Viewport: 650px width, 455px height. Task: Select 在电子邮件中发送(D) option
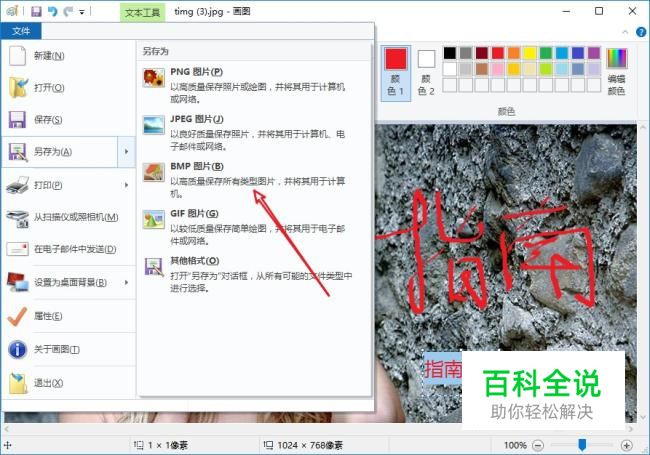pos(68,249)
